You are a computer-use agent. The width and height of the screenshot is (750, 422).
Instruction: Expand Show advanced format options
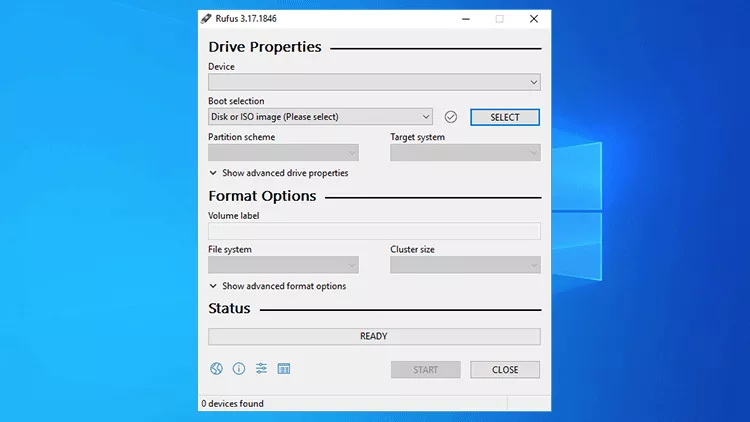[x=277, y=286]
